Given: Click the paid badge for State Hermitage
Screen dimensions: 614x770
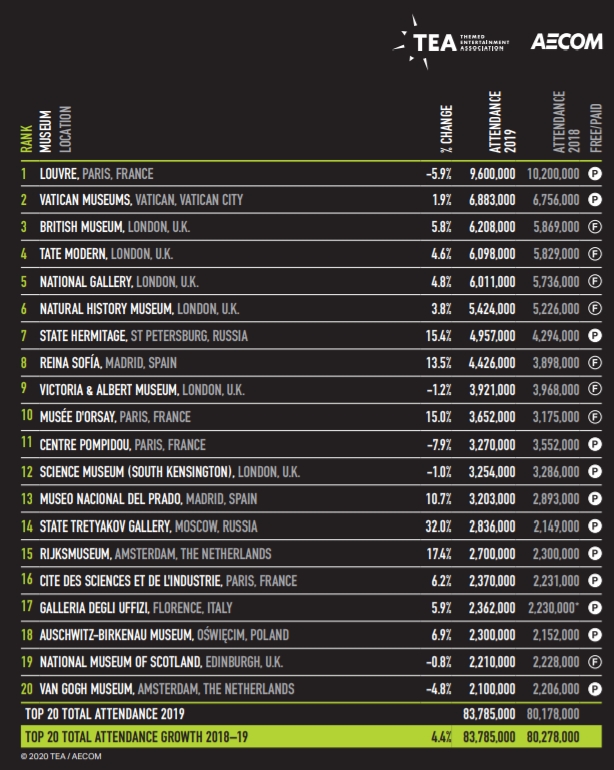Looking at the screenshot, I should [x=595, y=335].
